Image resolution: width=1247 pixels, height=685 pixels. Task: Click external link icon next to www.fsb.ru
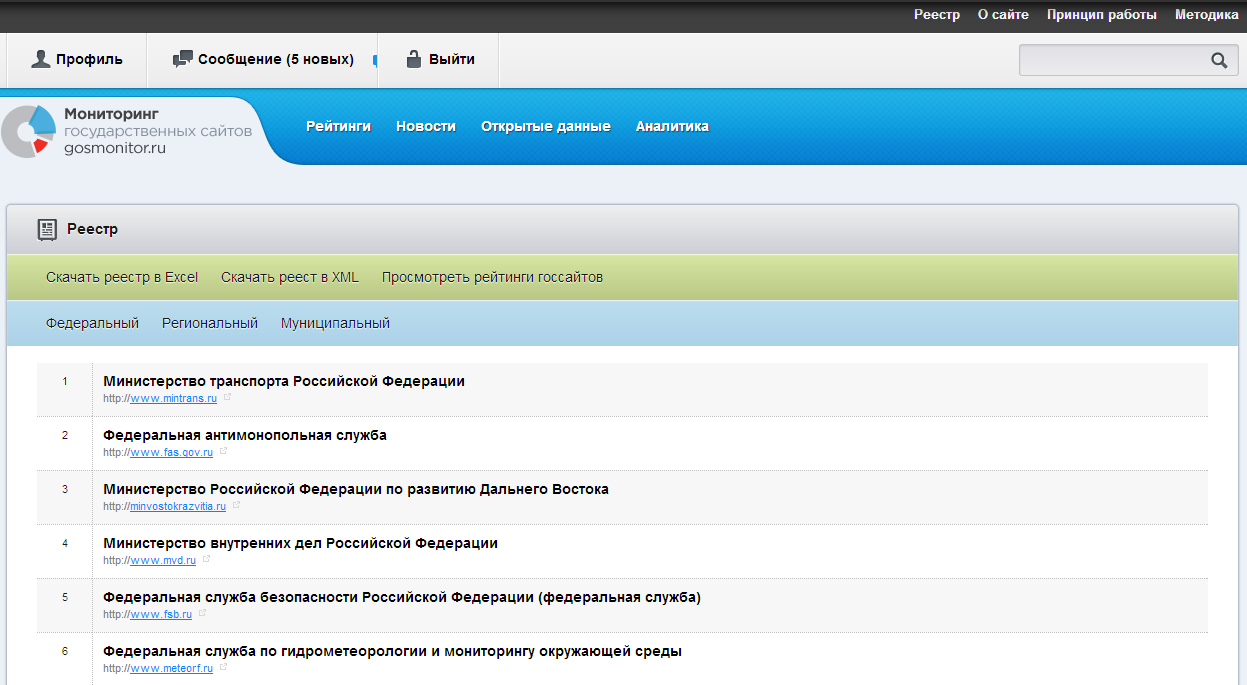pyautogui.click(x=202, y=613)
